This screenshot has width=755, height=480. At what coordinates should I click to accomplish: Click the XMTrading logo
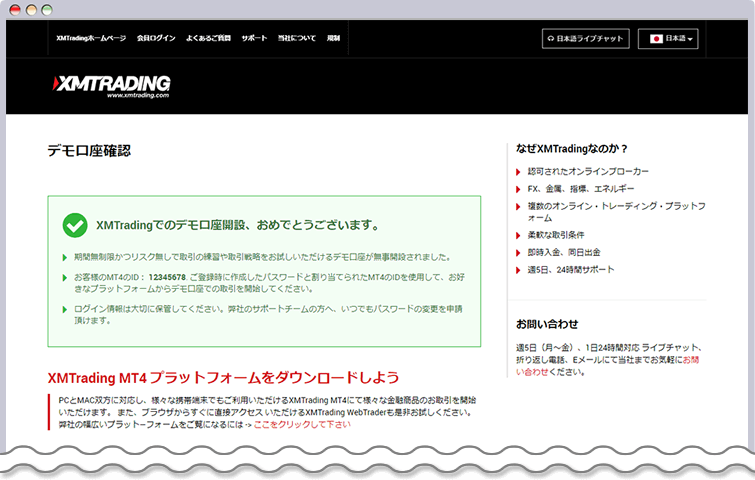coord(111,87)
